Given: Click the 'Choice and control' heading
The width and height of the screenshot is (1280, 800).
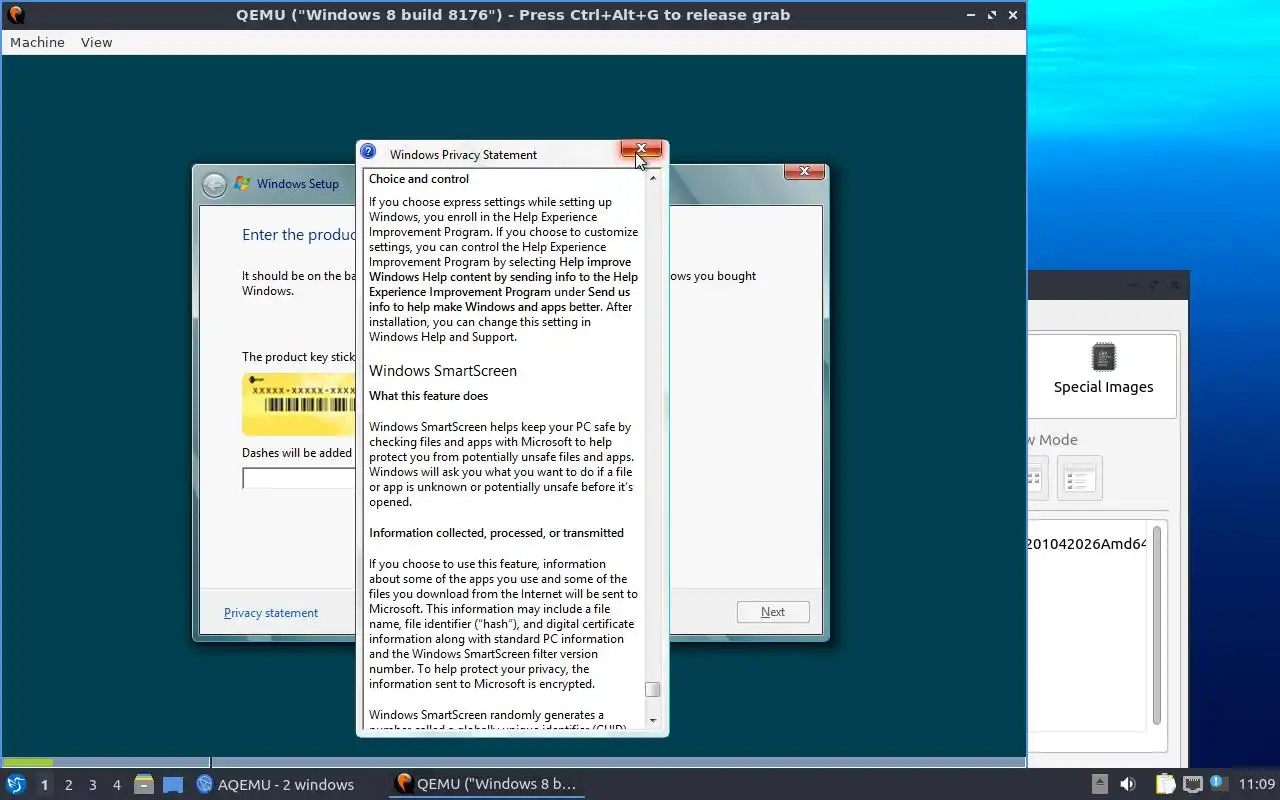Looking at the screenshot, I should [x=419, y=179].
